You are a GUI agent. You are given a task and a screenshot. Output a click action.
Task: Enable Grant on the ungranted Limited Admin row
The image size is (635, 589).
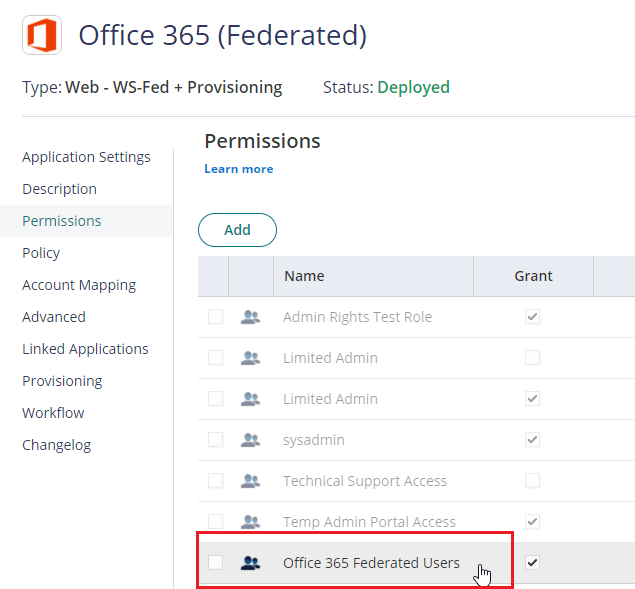(x=533, y=358)
